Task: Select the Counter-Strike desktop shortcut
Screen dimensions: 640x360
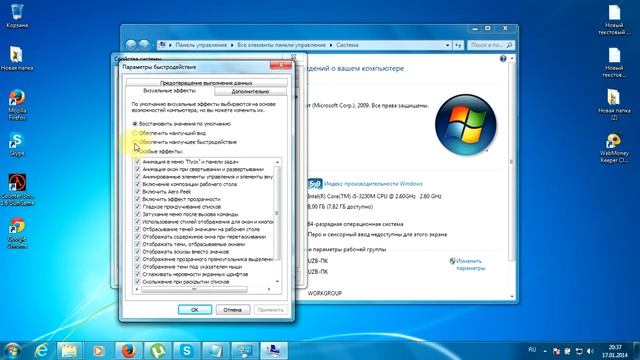Action: click(x=17, y=189)
